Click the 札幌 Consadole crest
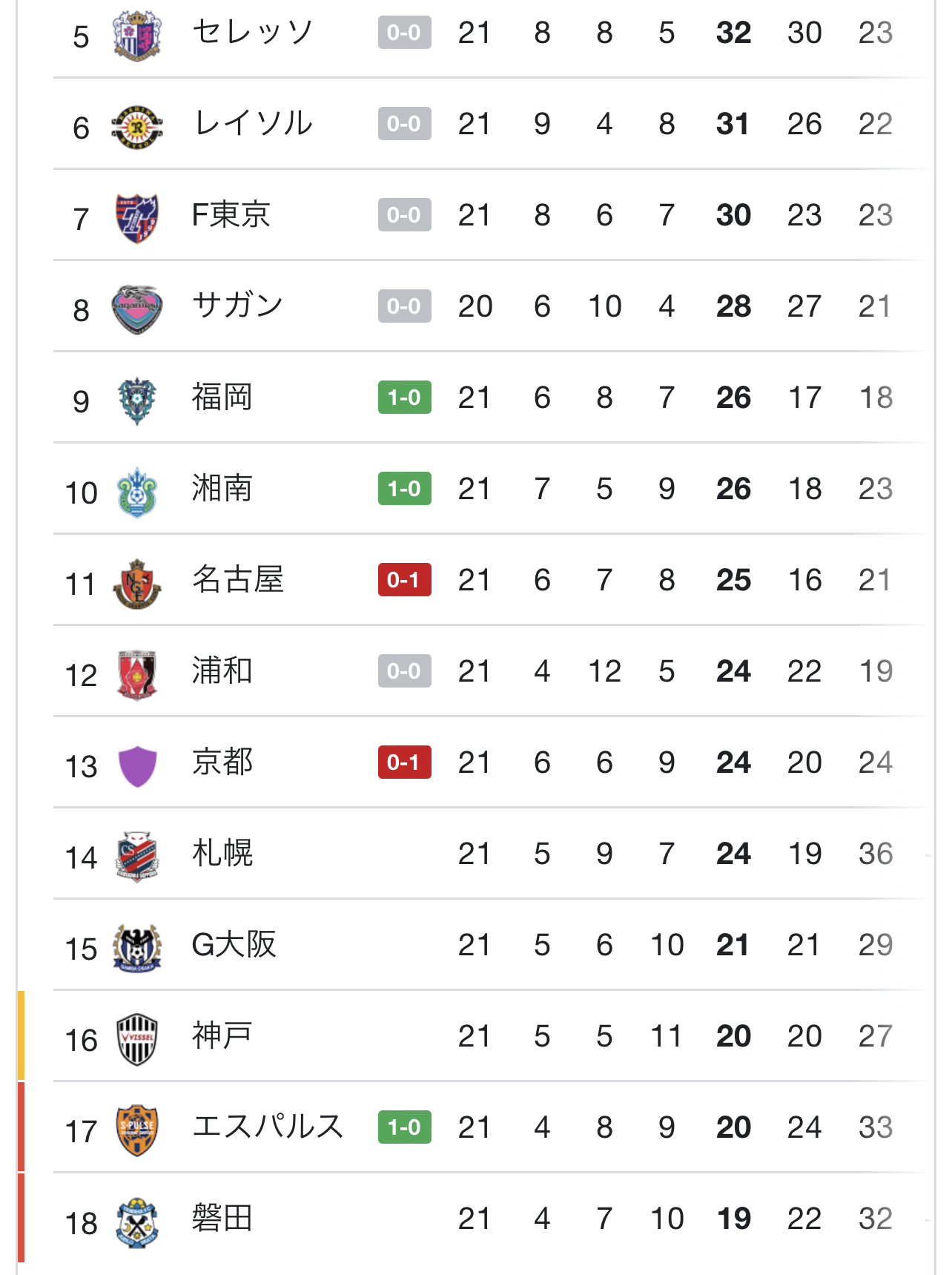Image resolution: width=952 pixels, height=1275 pixels. click(137, 857)
